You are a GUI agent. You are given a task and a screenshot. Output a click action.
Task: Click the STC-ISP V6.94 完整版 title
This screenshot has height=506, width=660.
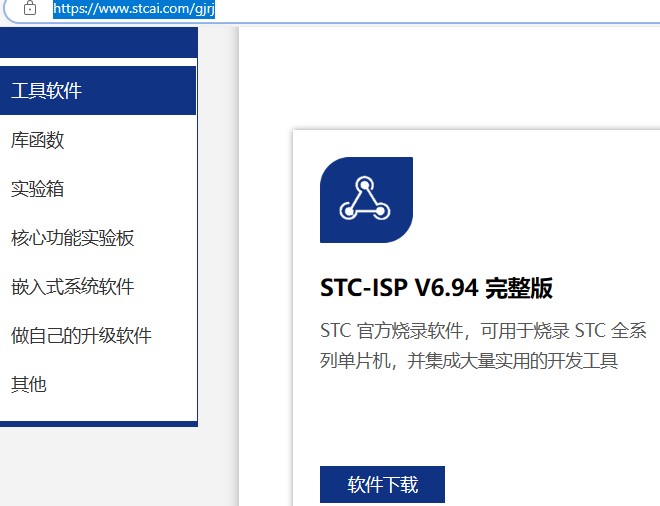pos(436,288)
